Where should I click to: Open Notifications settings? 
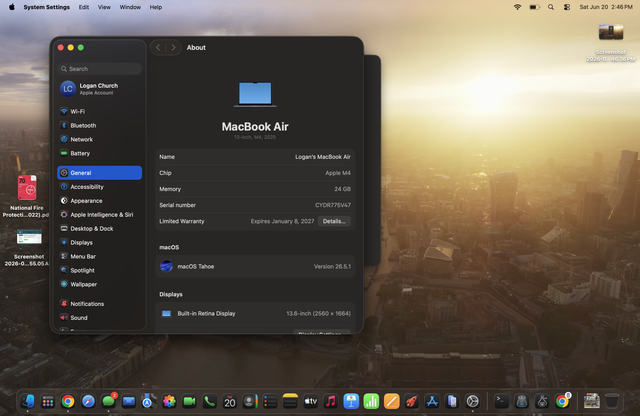(x=100, y=303)
